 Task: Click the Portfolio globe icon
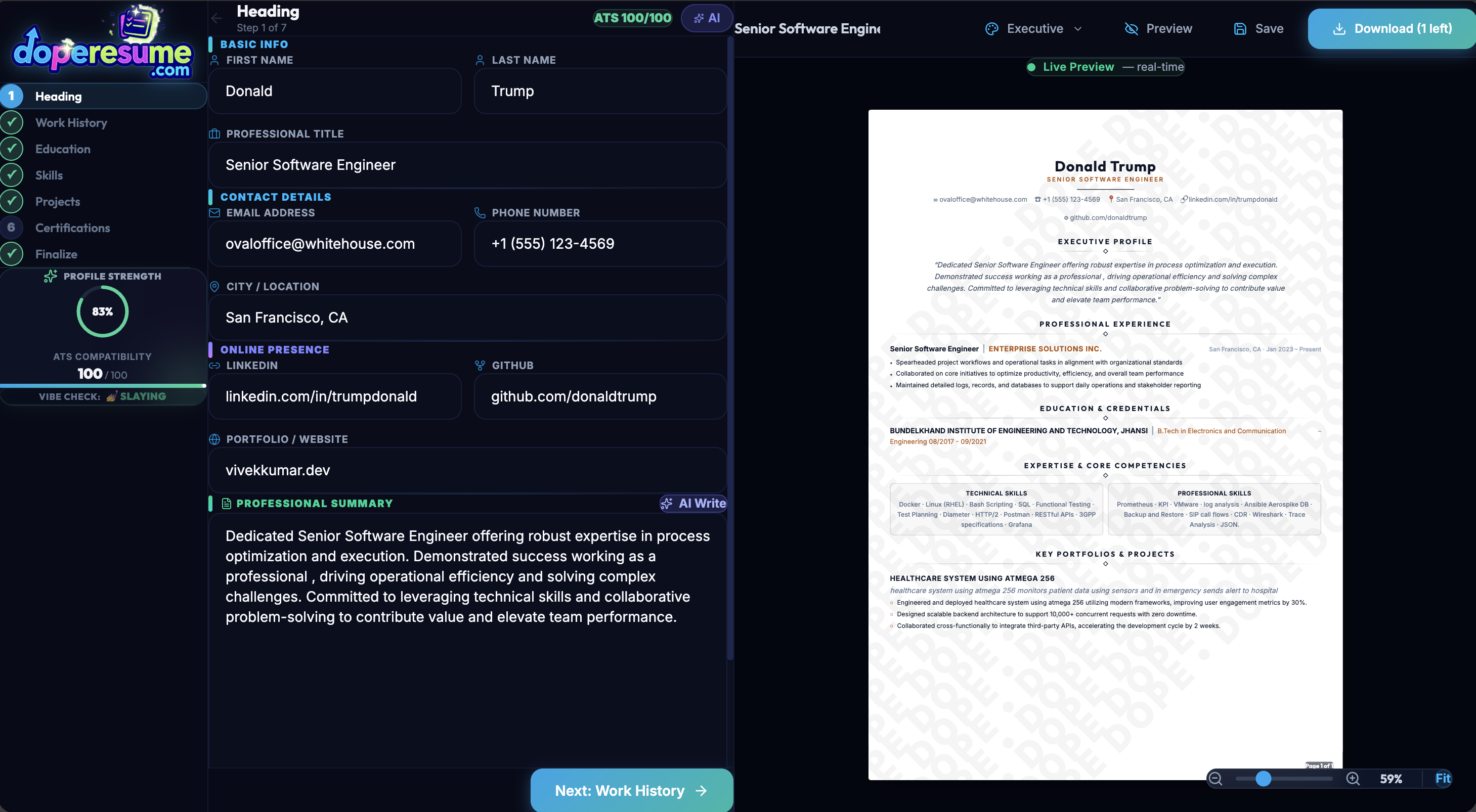pos(214,439)
